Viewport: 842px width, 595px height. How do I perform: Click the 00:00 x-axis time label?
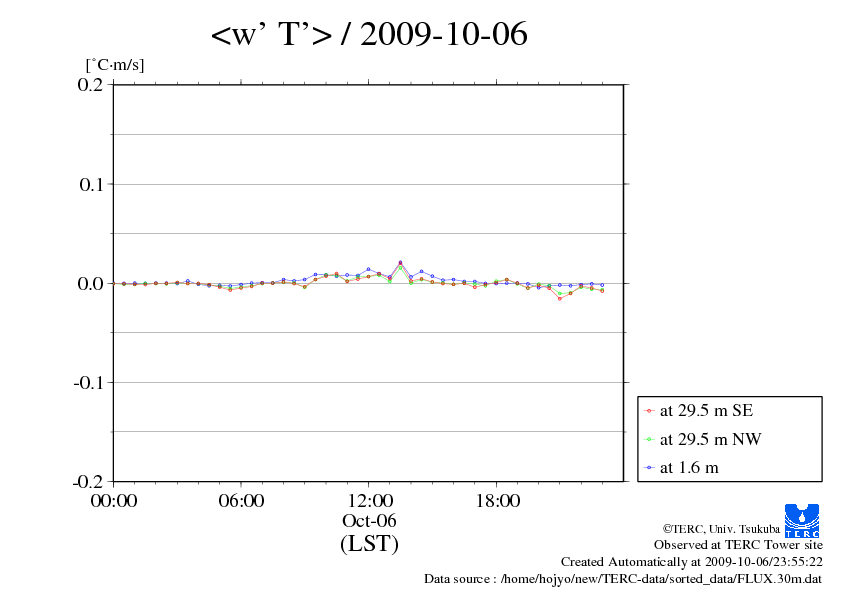pyautogui.click(x=114, y=501)
